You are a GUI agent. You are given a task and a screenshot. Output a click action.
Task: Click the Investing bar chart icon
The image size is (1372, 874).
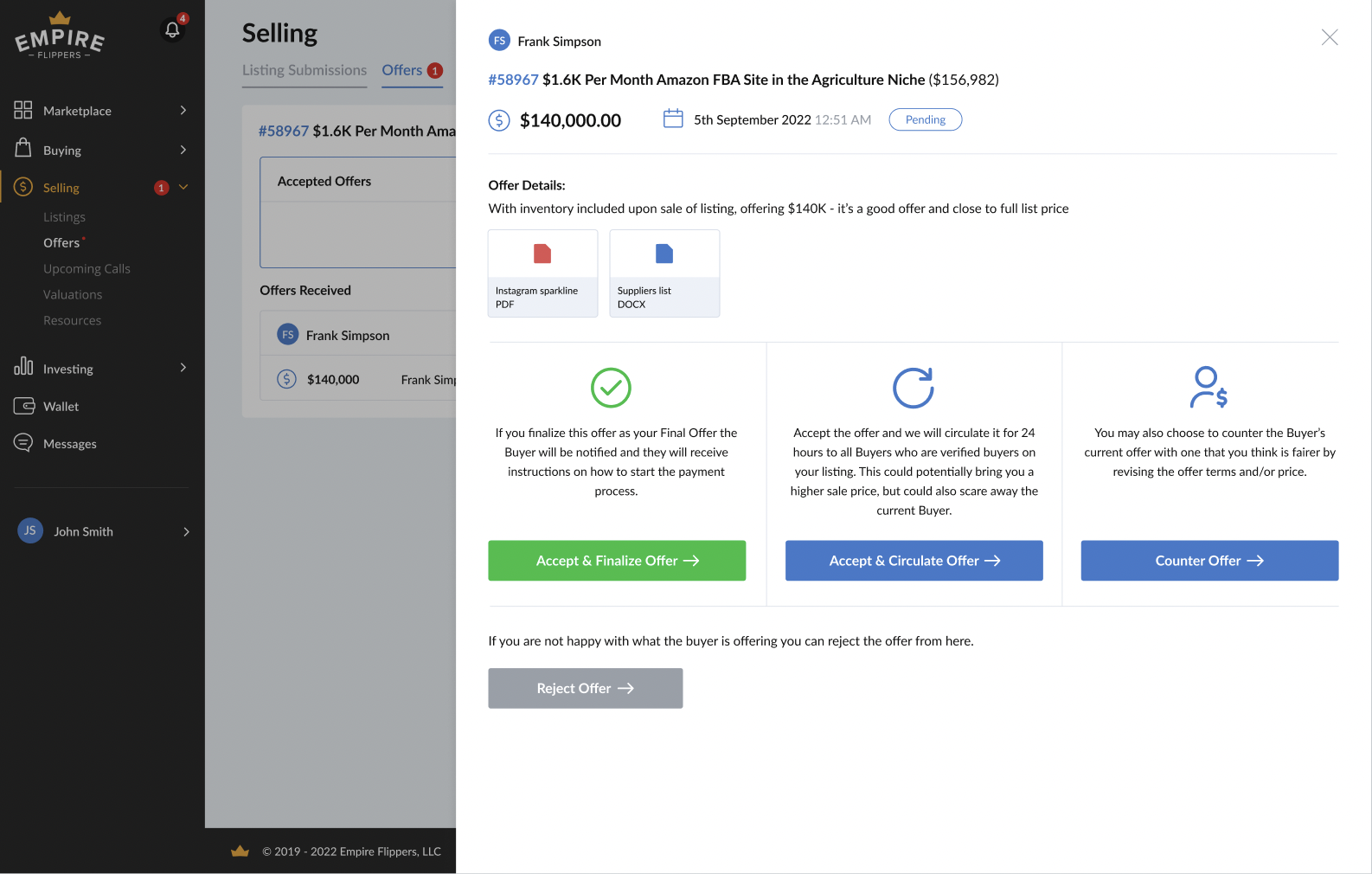tap(23, 367)
